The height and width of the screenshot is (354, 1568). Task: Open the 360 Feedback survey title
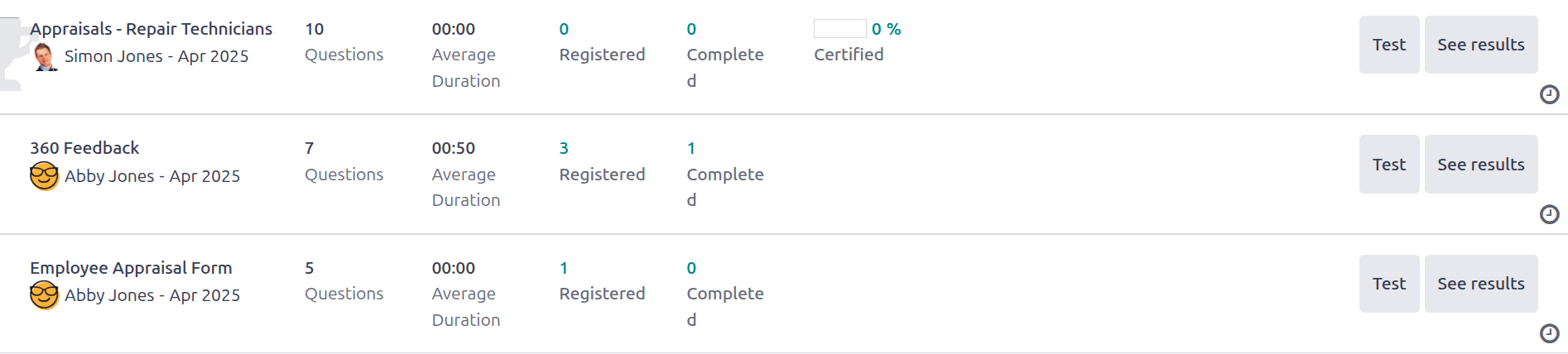tap(84, 148)
